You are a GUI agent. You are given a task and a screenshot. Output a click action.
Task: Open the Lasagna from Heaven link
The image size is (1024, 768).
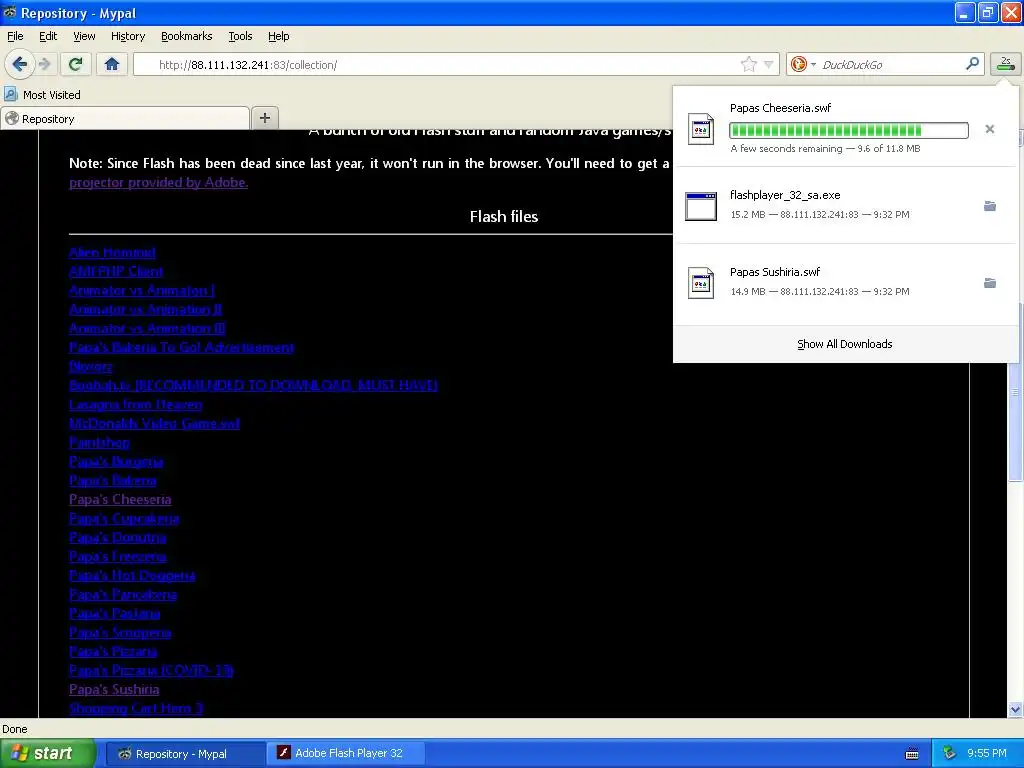(x=135, y=404)
